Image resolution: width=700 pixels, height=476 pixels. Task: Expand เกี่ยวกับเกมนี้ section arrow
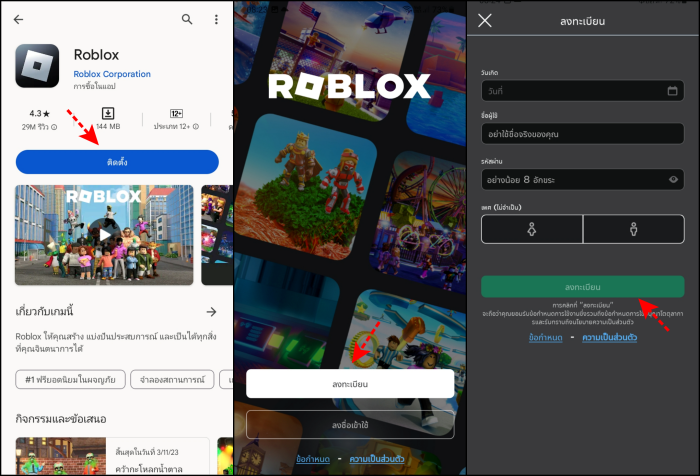tap(211, 312)
